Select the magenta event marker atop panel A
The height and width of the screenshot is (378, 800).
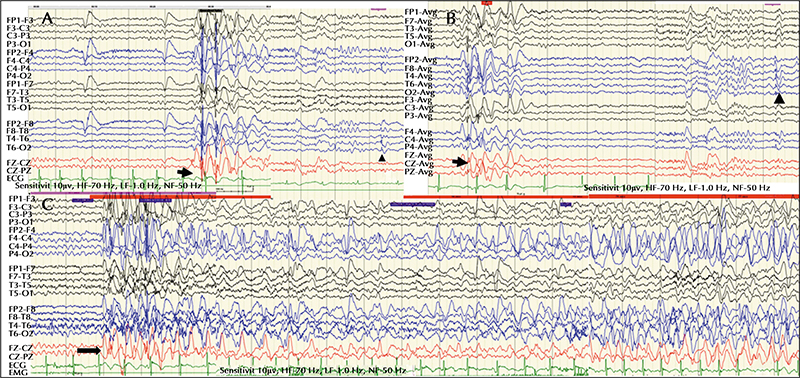point(378,9)
